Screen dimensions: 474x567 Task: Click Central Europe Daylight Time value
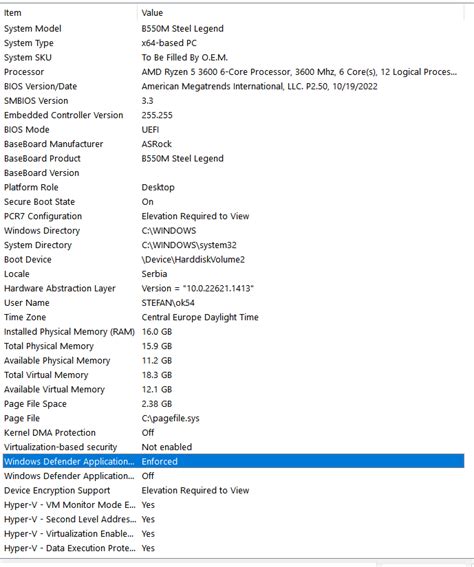click(x=200, y=317)
